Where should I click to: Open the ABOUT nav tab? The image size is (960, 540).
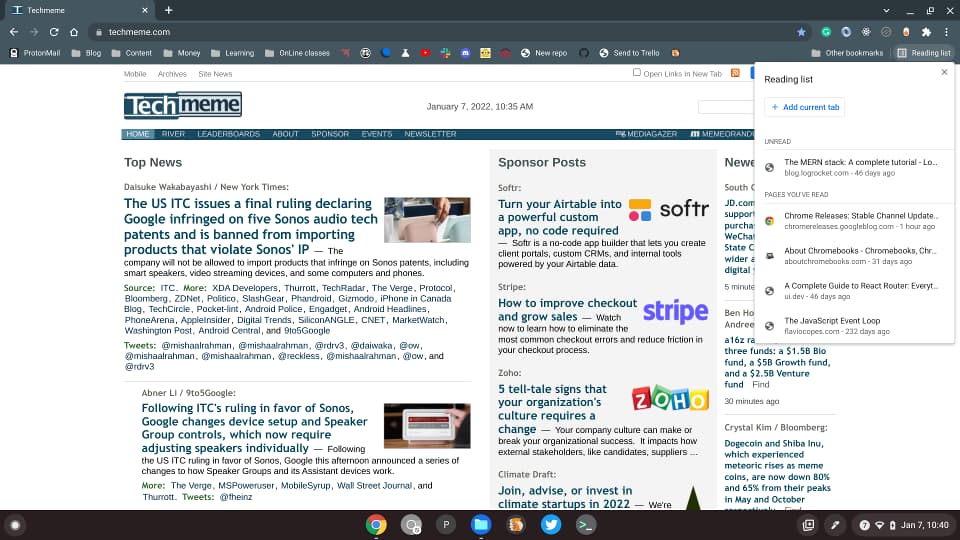[285, 134]
